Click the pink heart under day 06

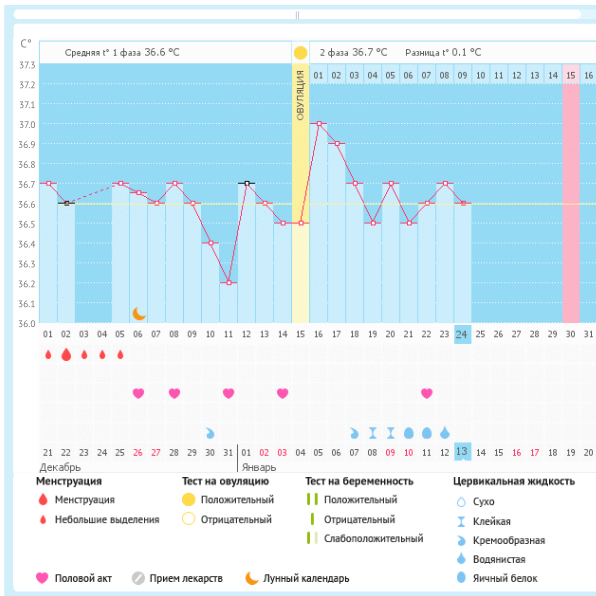pos(138,393)
